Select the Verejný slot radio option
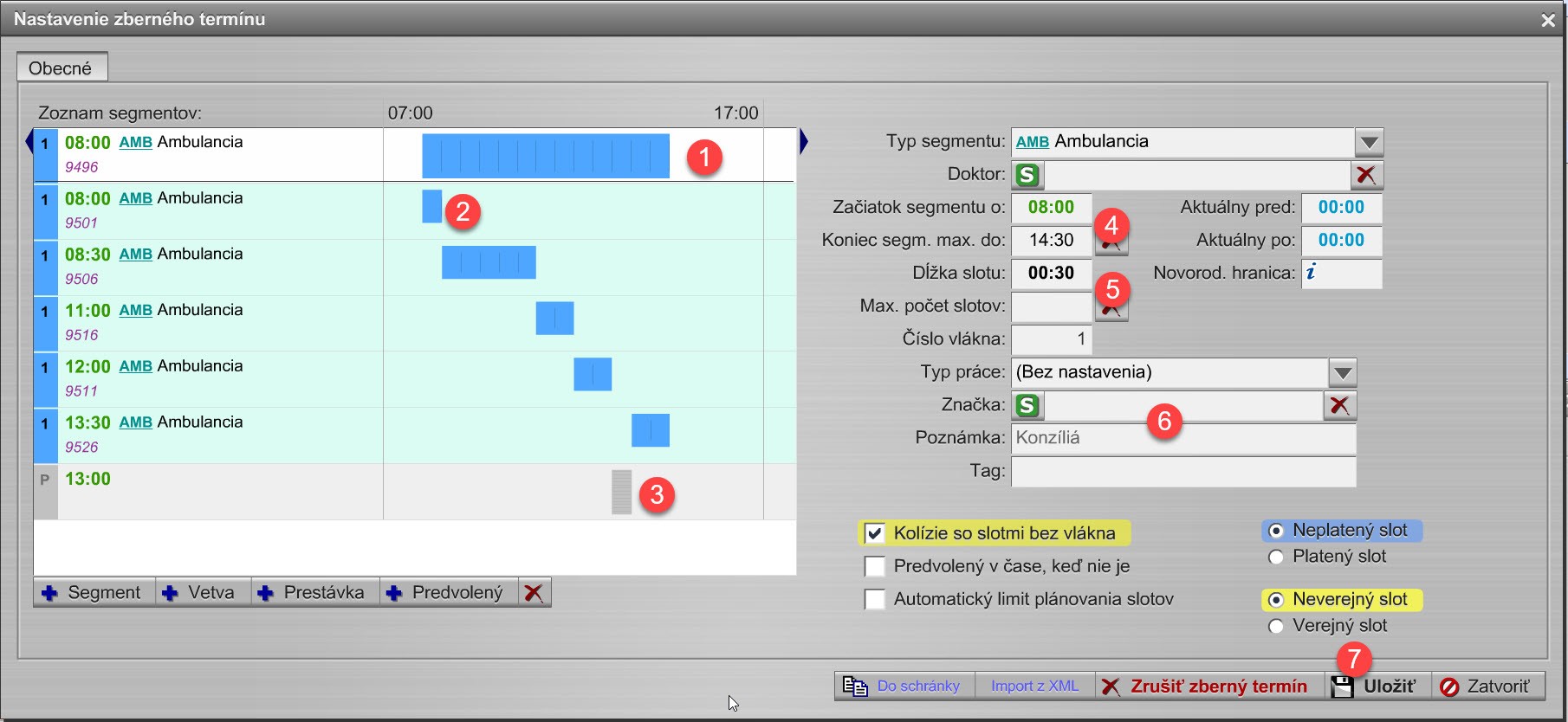1568x722 pixels. [x=1276, y=626]
